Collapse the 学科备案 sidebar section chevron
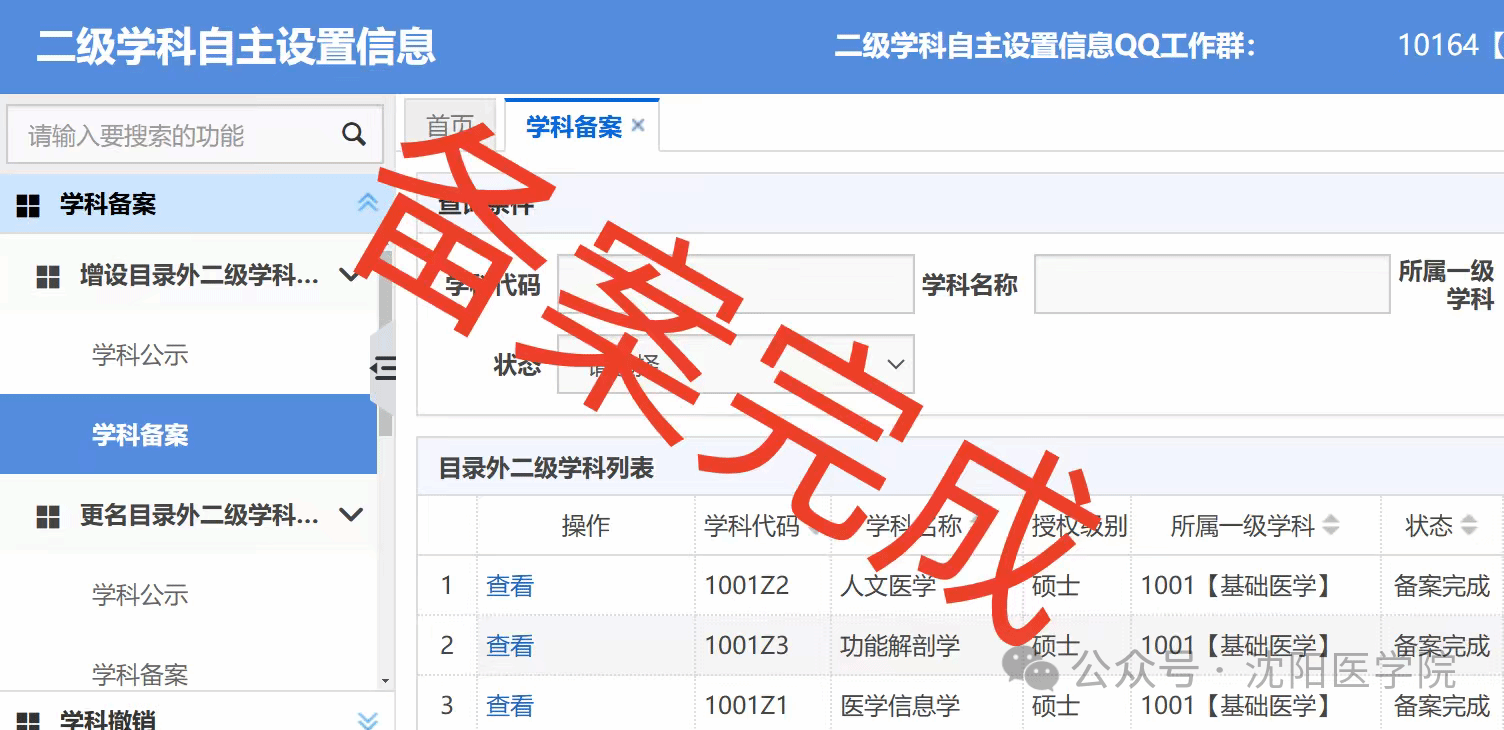This screenshot has height=730, width=1504. pos(367,203)
